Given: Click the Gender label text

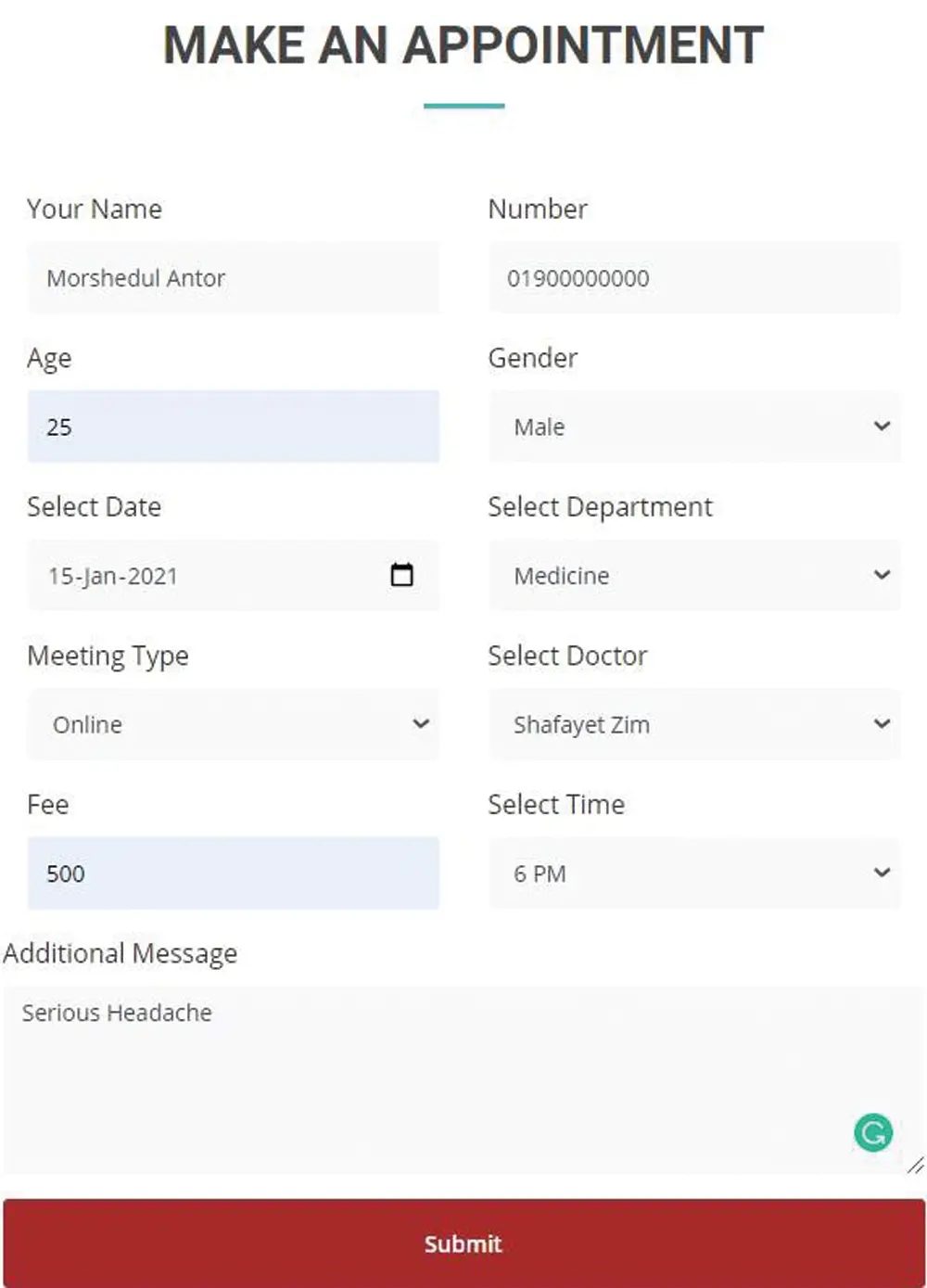Looking at the screenshot, I should [533, 358].
